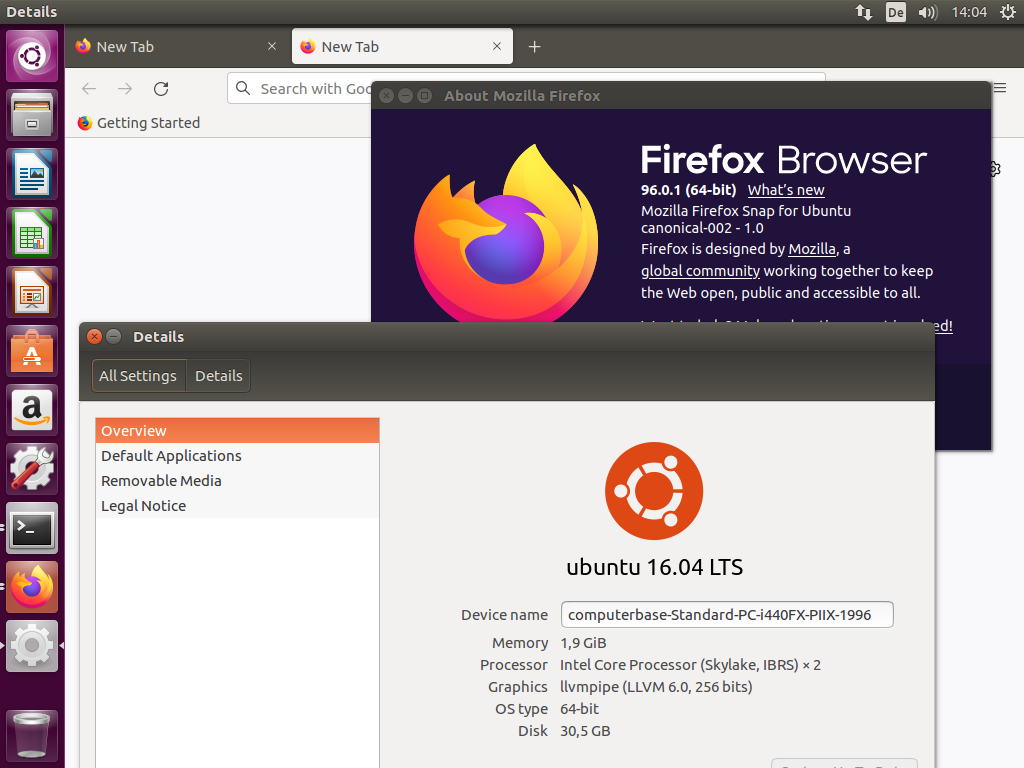Open the Files manager from launcher

32,116
